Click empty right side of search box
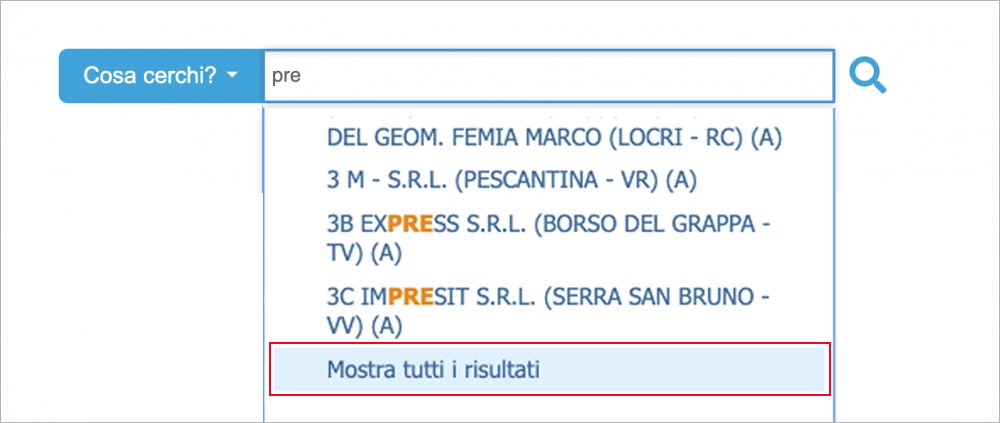Screen dimensions: 1000x423 click(x=700, y=76)
